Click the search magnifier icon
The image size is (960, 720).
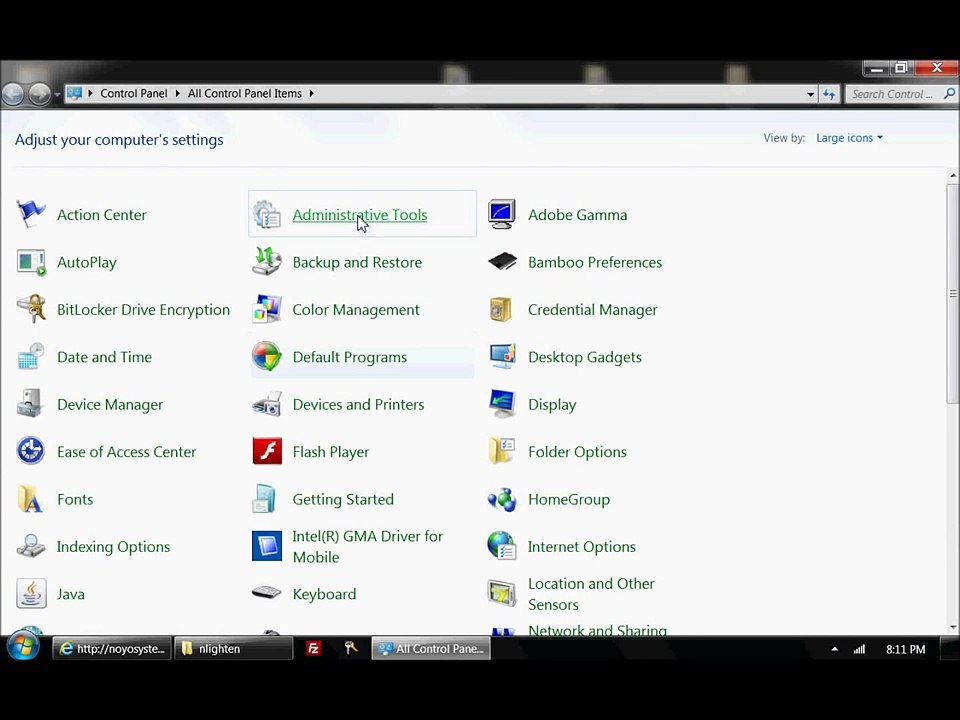coord(949,94)
